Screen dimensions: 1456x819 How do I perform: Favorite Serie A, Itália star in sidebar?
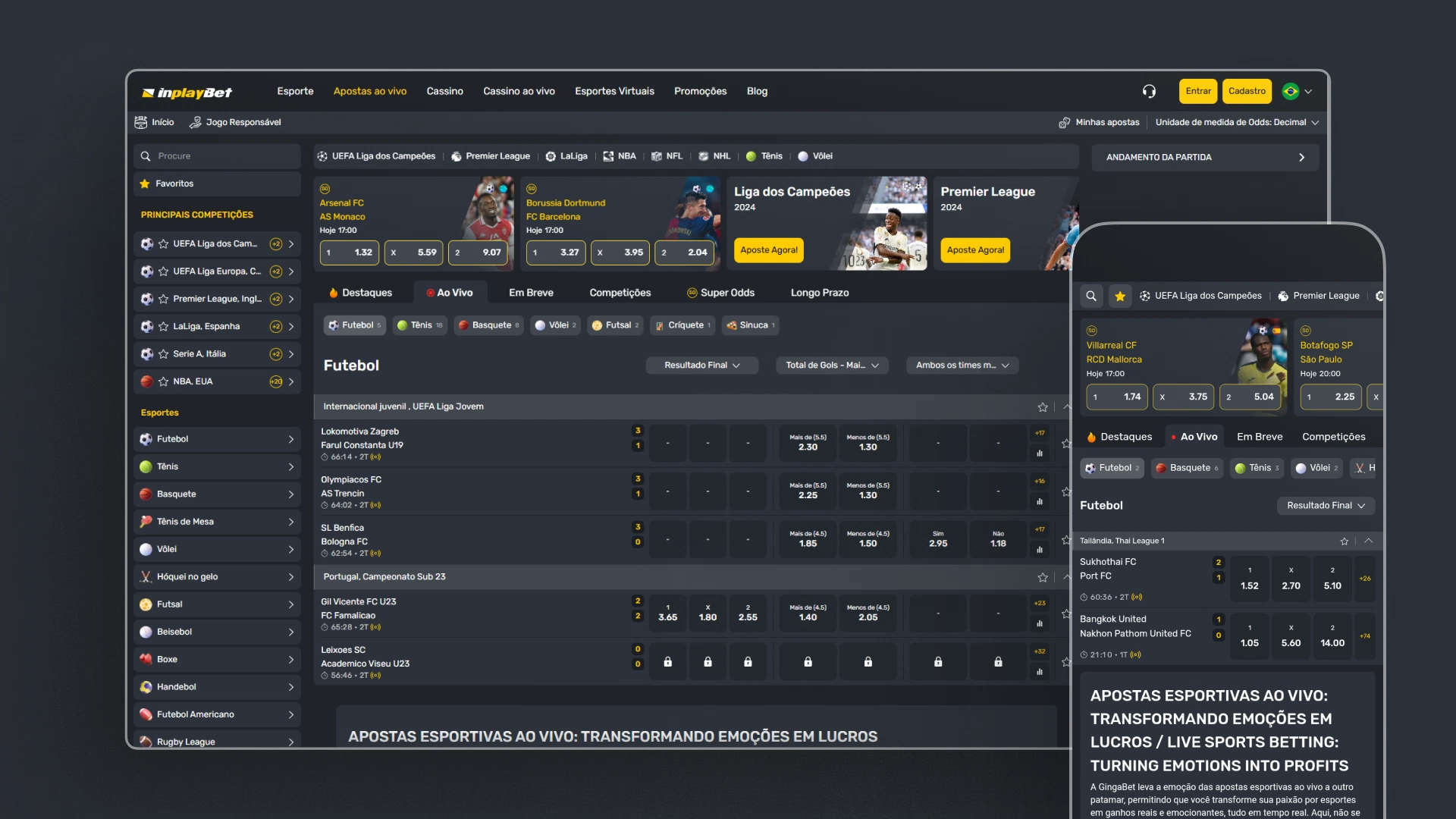[x=163, y=354]
